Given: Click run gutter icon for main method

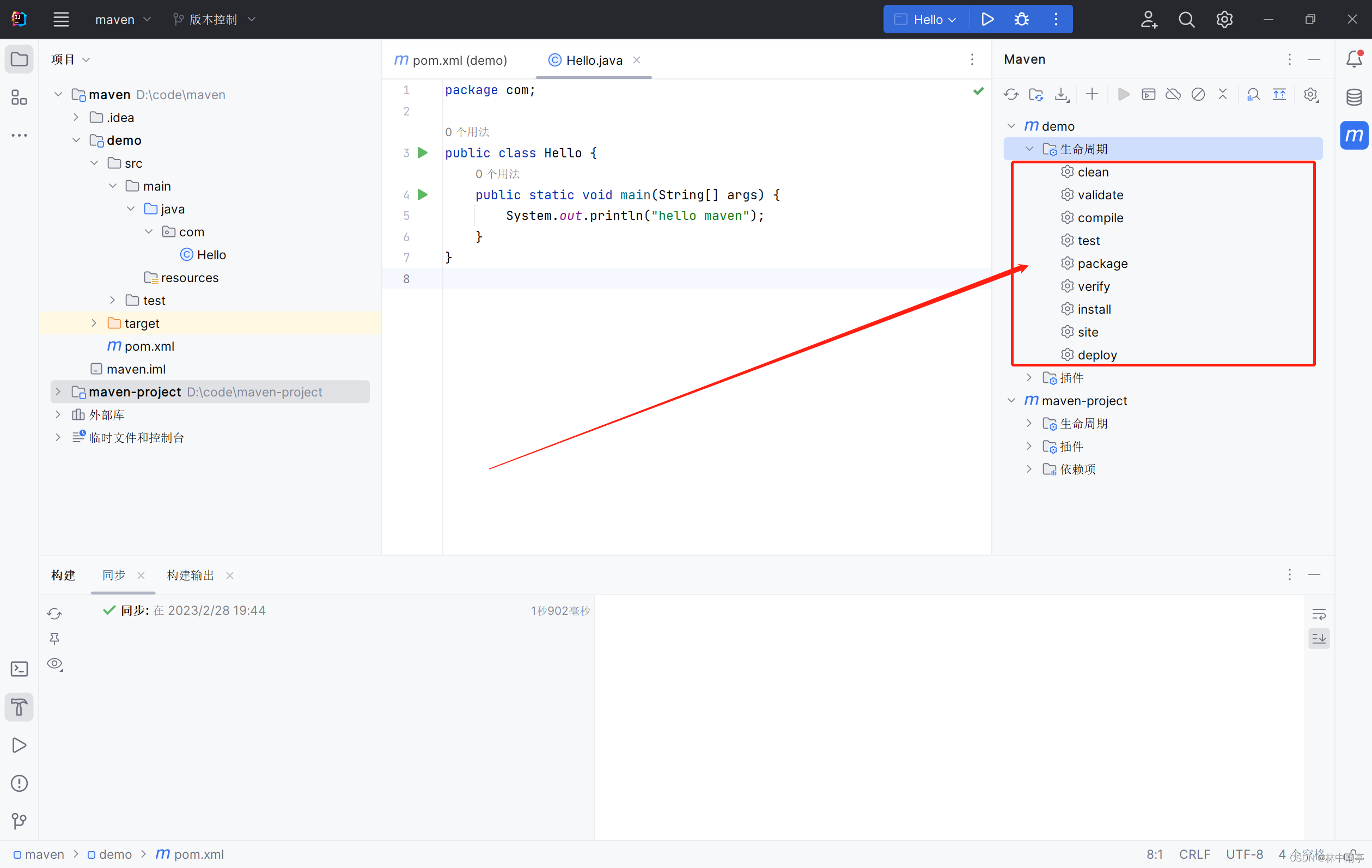Looking at the screenshot, I should (423, 195).
